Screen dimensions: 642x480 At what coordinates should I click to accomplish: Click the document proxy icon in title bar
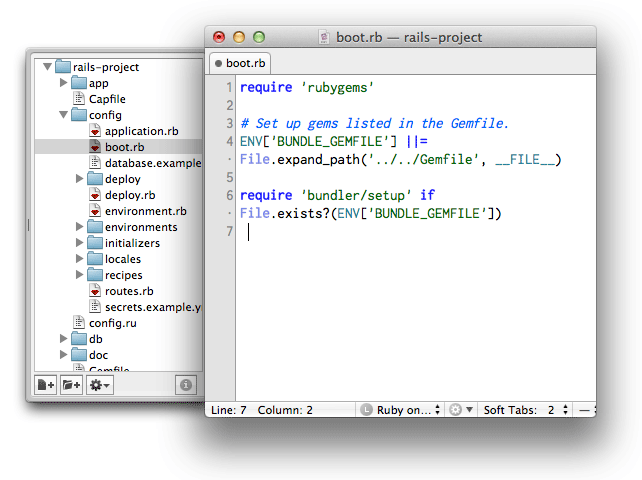[324, 37]
